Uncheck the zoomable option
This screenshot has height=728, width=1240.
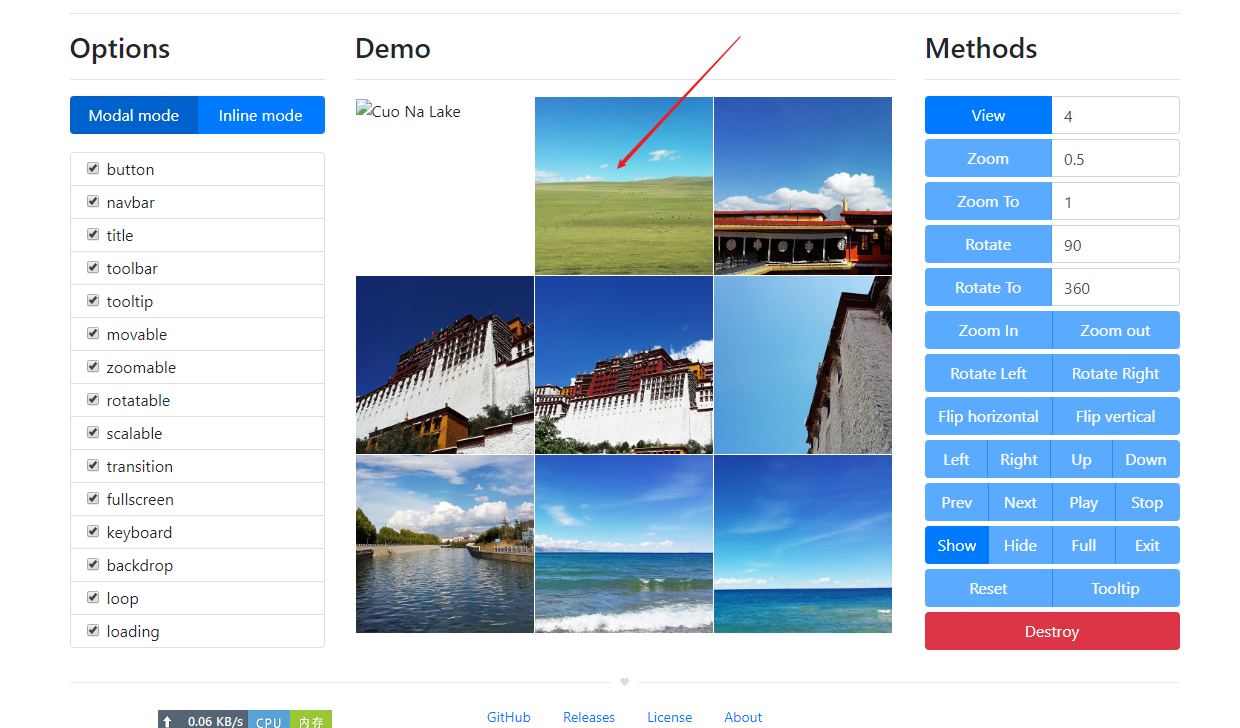(93, 367)
